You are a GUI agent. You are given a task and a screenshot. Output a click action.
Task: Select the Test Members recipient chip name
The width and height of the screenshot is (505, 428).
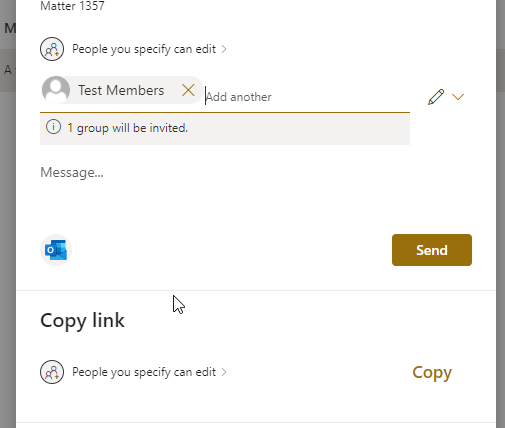121,90
